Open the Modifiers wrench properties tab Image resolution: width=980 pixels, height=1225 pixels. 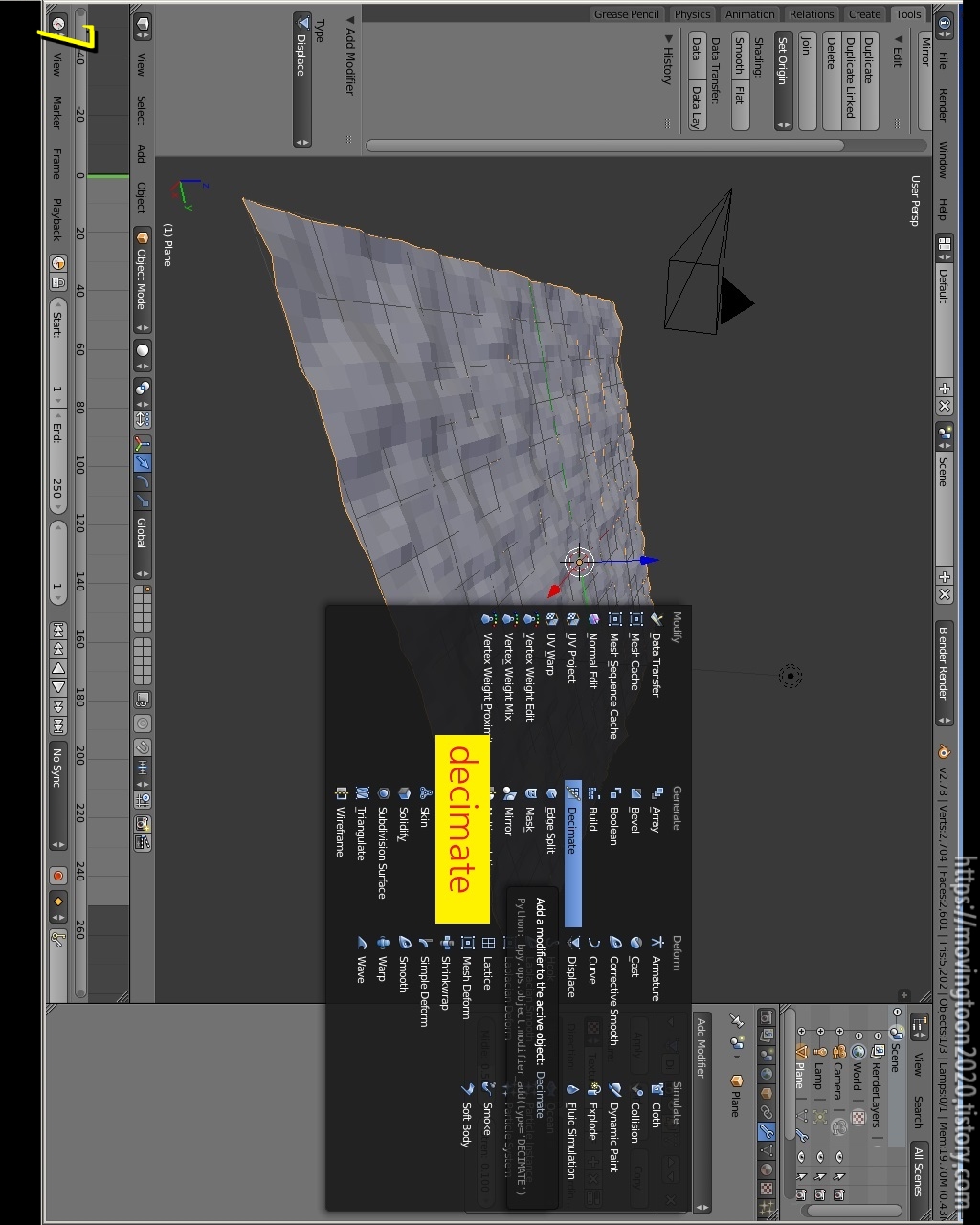tap(767, 1132)
